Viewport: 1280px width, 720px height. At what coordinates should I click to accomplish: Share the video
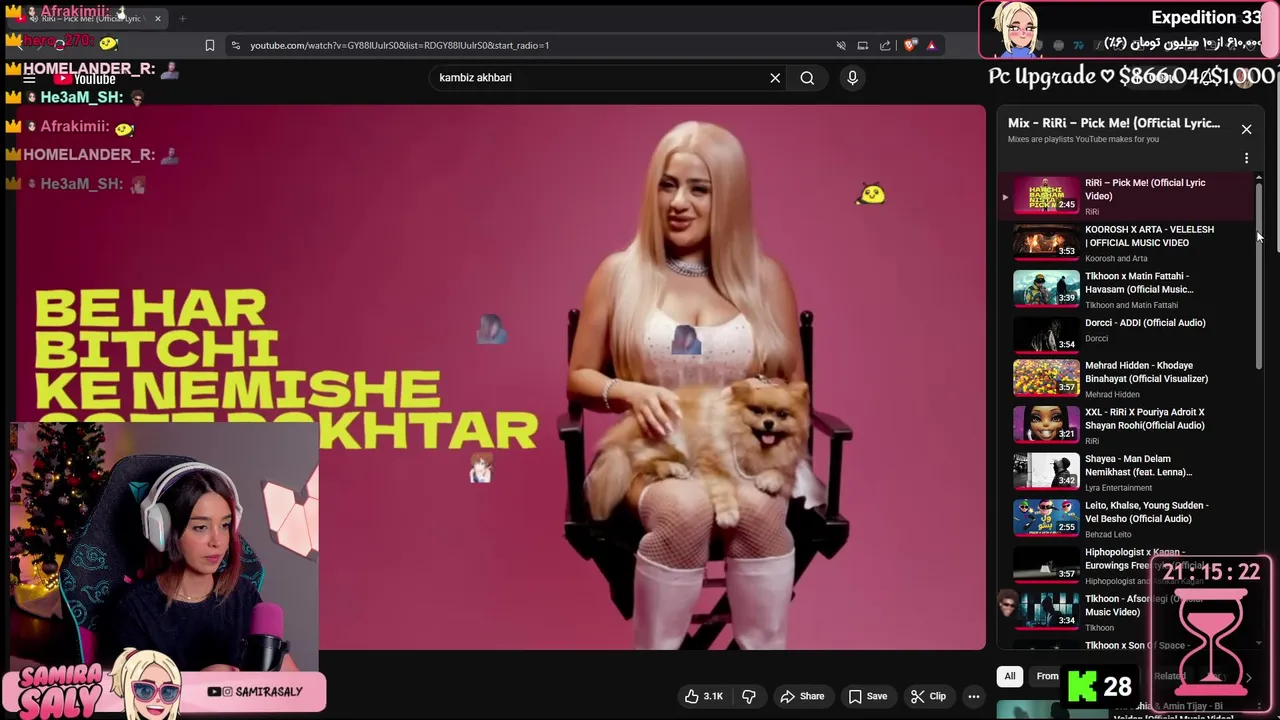click(x=802, y=696)
